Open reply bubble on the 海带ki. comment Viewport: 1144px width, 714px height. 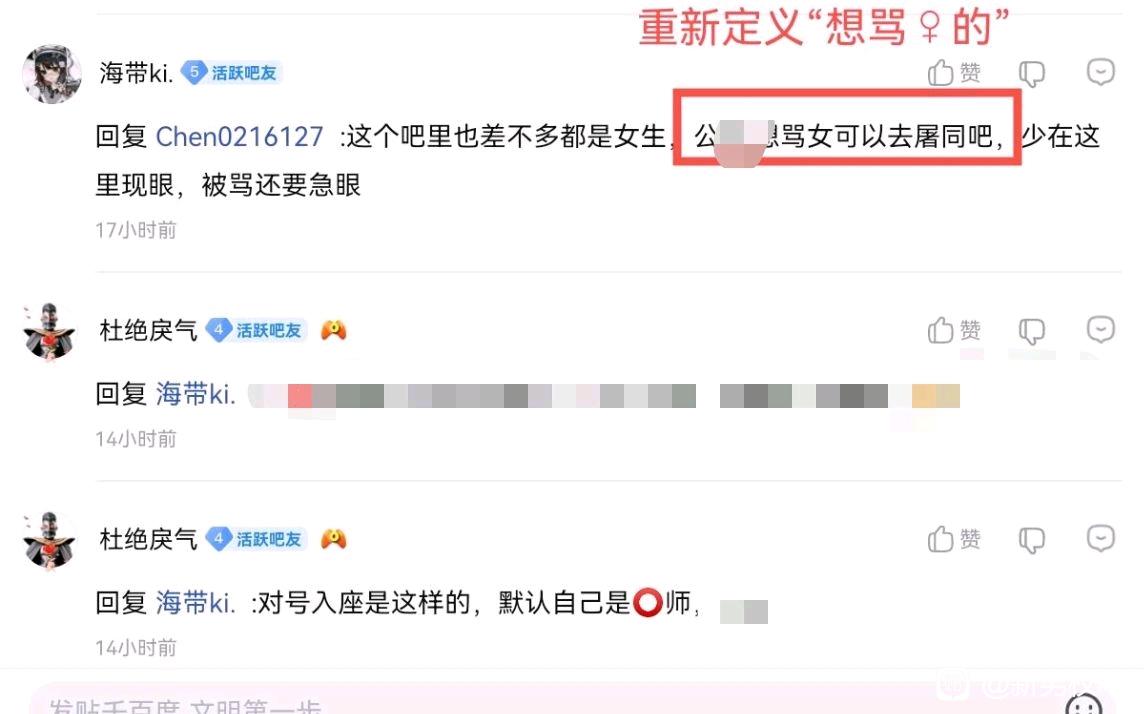tap(1100, 72)
